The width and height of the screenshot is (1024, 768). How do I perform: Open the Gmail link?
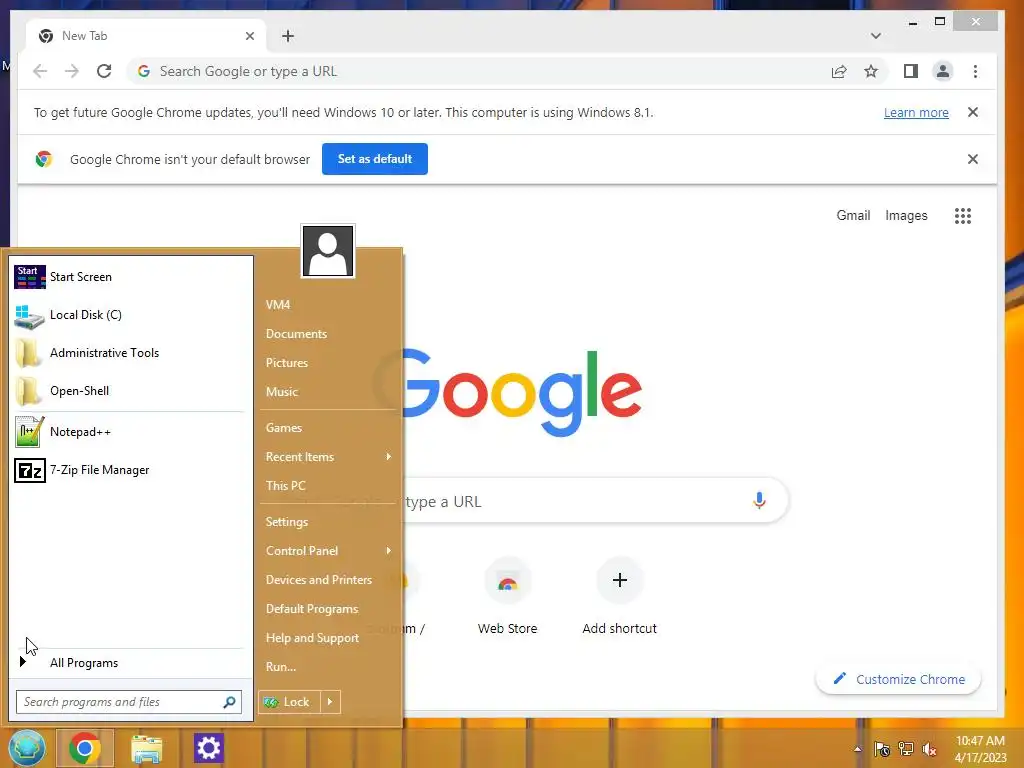[853, 216]
